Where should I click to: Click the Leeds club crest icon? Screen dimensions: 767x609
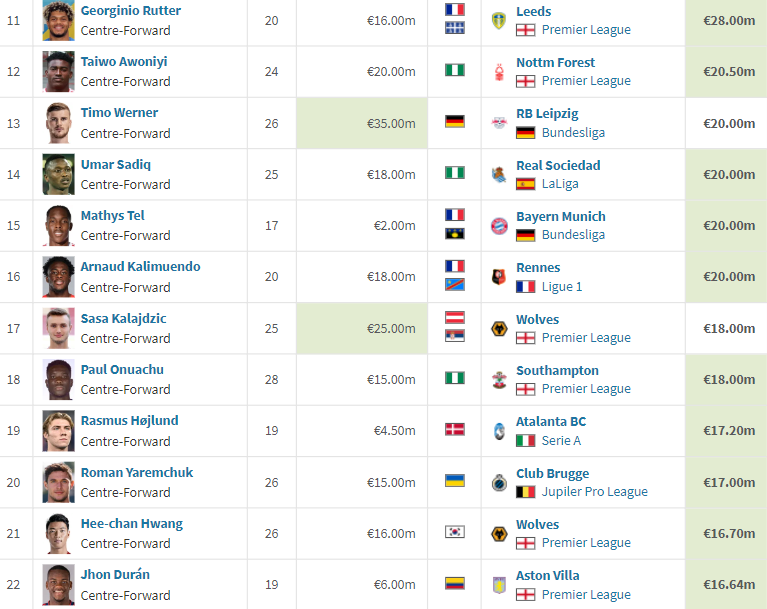coord(498,21)
